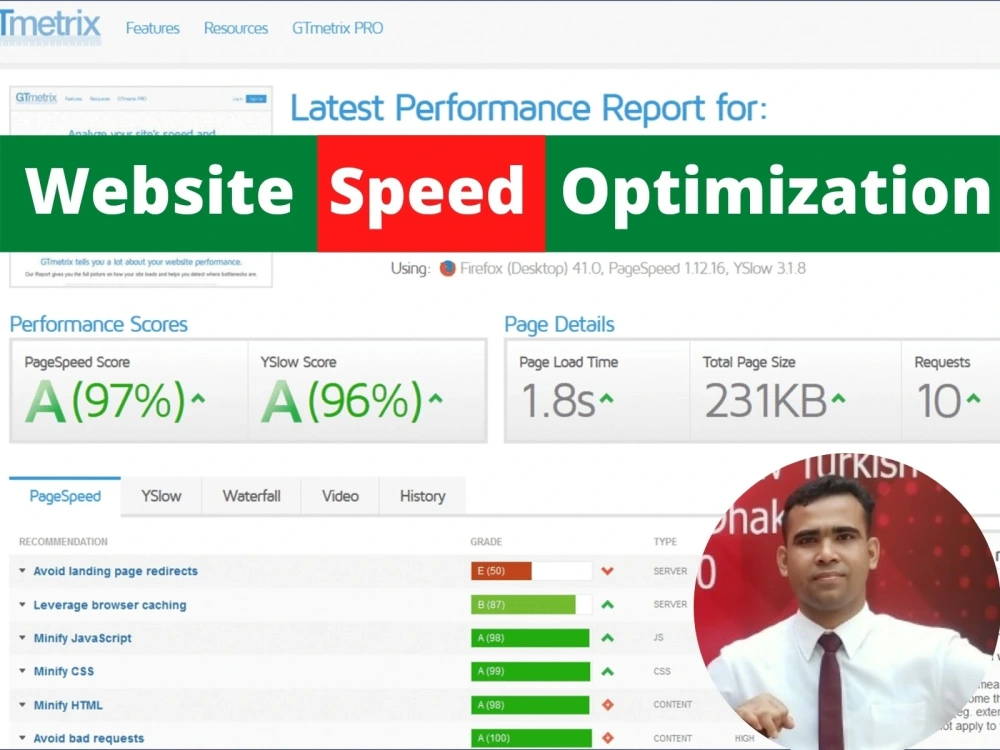Open the GTmetrix PRO link
Viewport: 1000px width, 750px height.
337,29
